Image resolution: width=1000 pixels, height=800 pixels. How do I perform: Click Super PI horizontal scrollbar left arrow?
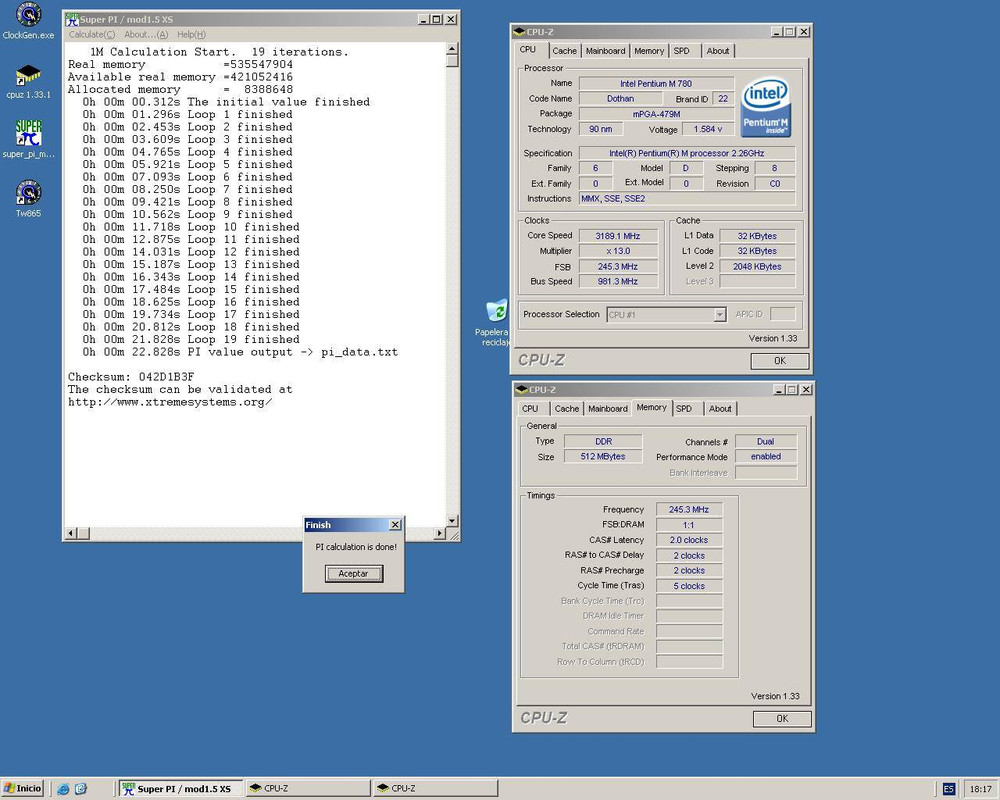coord(71,533)
